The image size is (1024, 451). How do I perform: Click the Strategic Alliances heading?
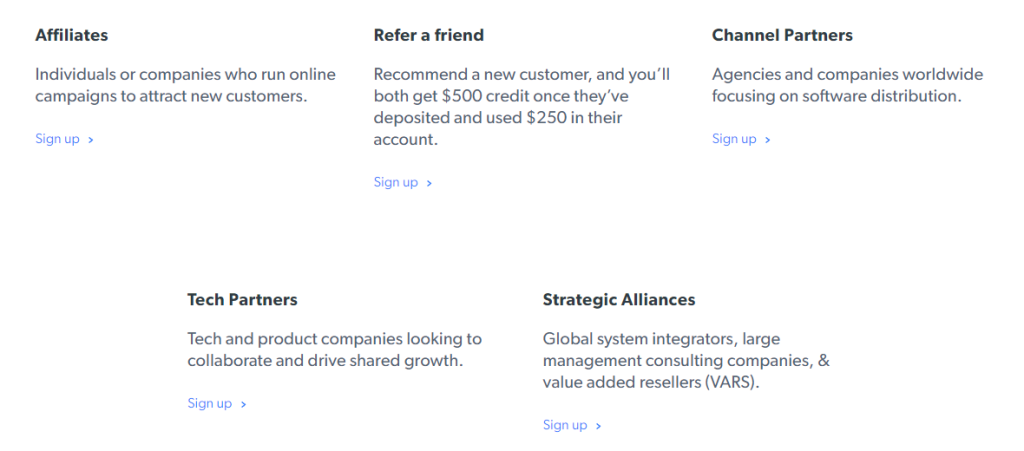(618, 299)
